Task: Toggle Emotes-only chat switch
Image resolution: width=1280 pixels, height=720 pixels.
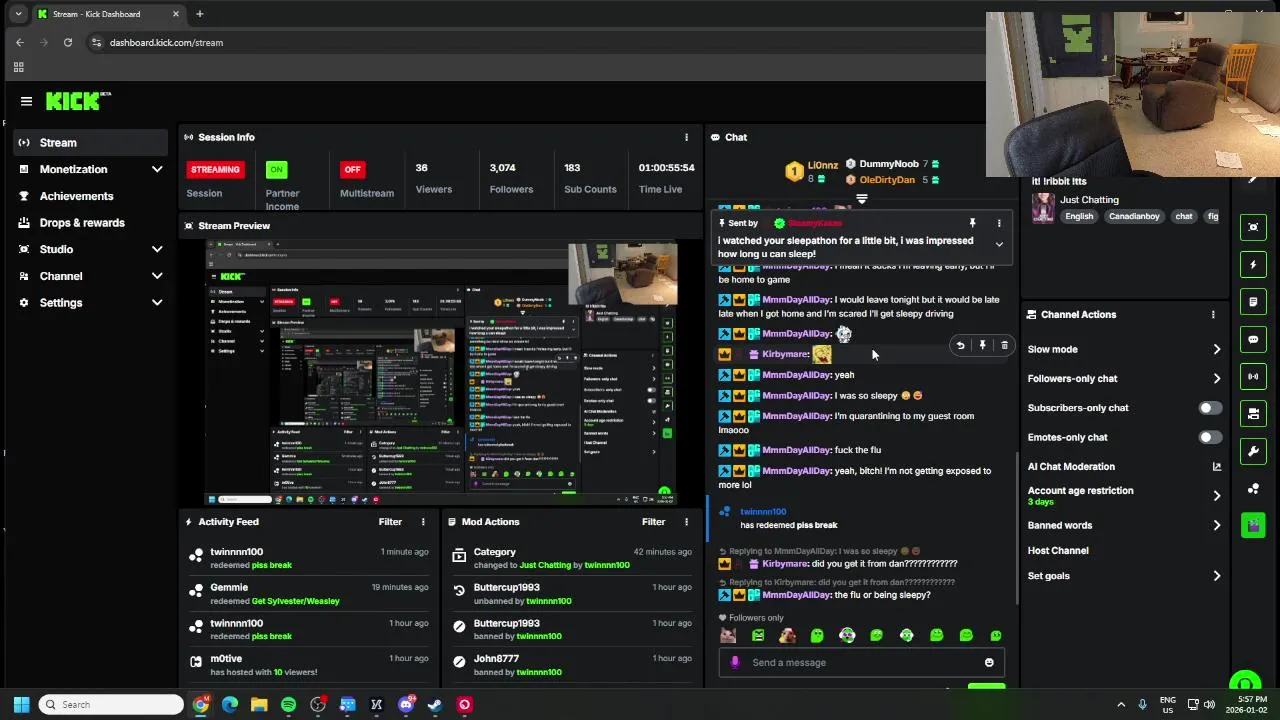Action: coord(1210,437)
